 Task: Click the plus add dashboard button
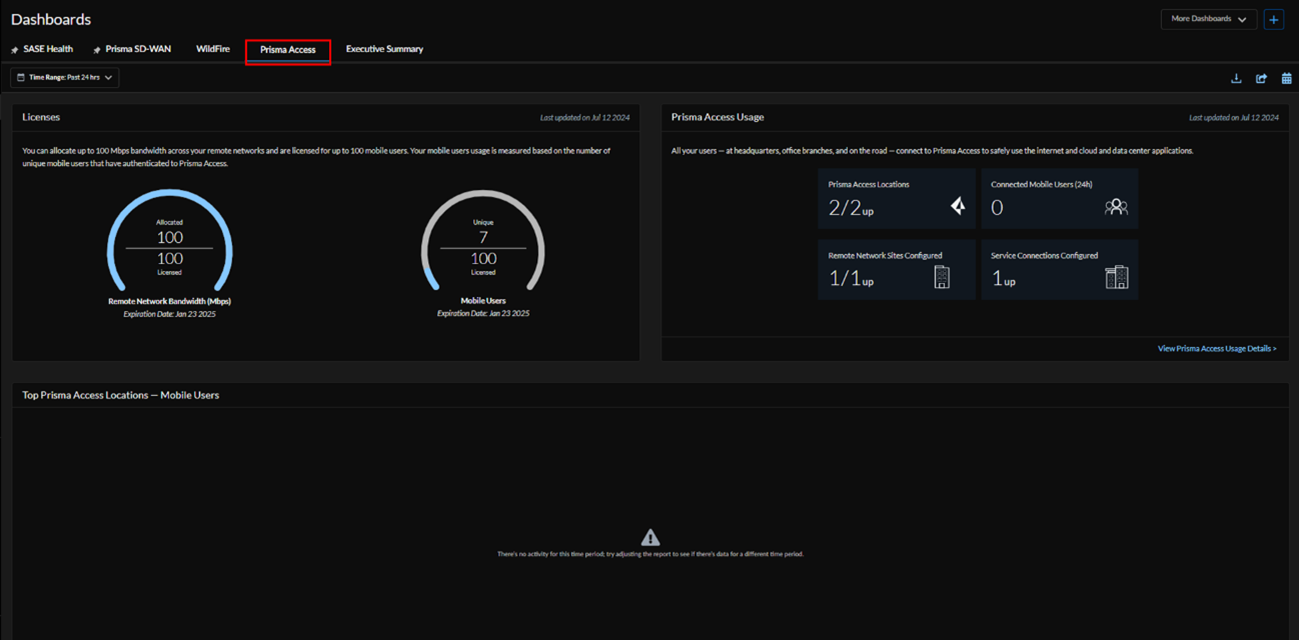(x=1273, y=19)
